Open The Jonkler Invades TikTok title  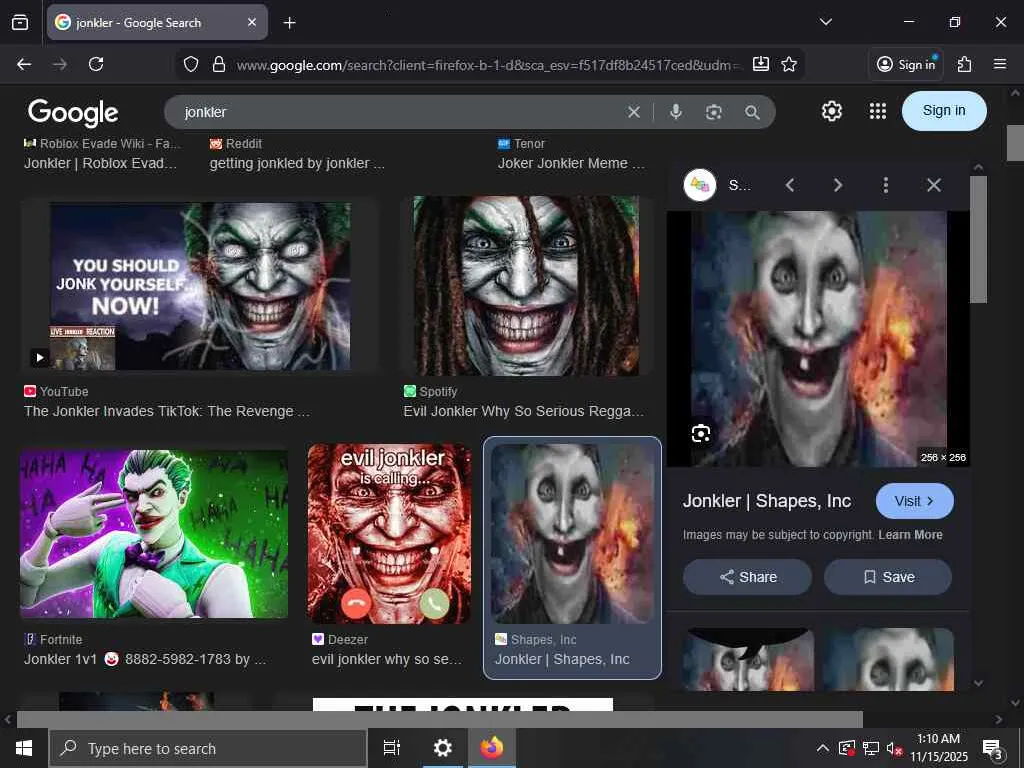[167, 411]
